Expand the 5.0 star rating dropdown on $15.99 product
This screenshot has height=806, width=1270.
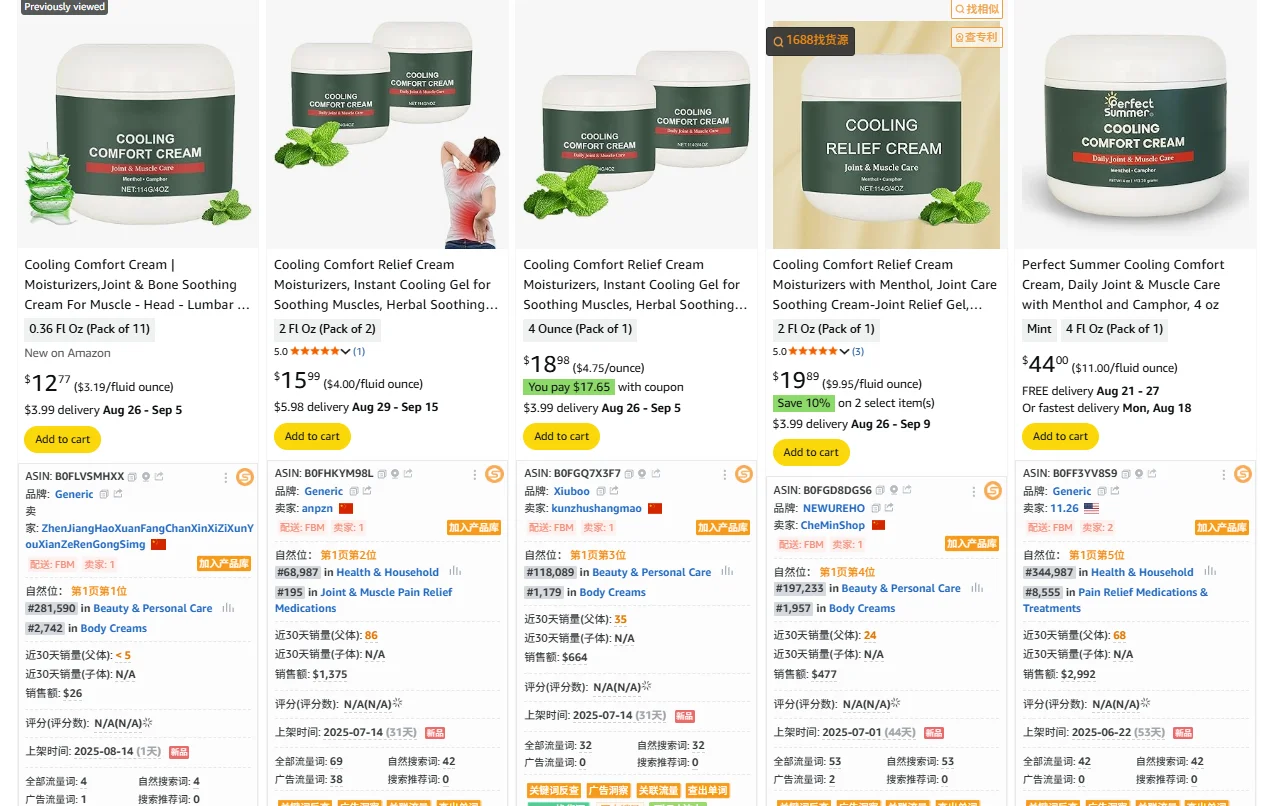click(346, 352)
